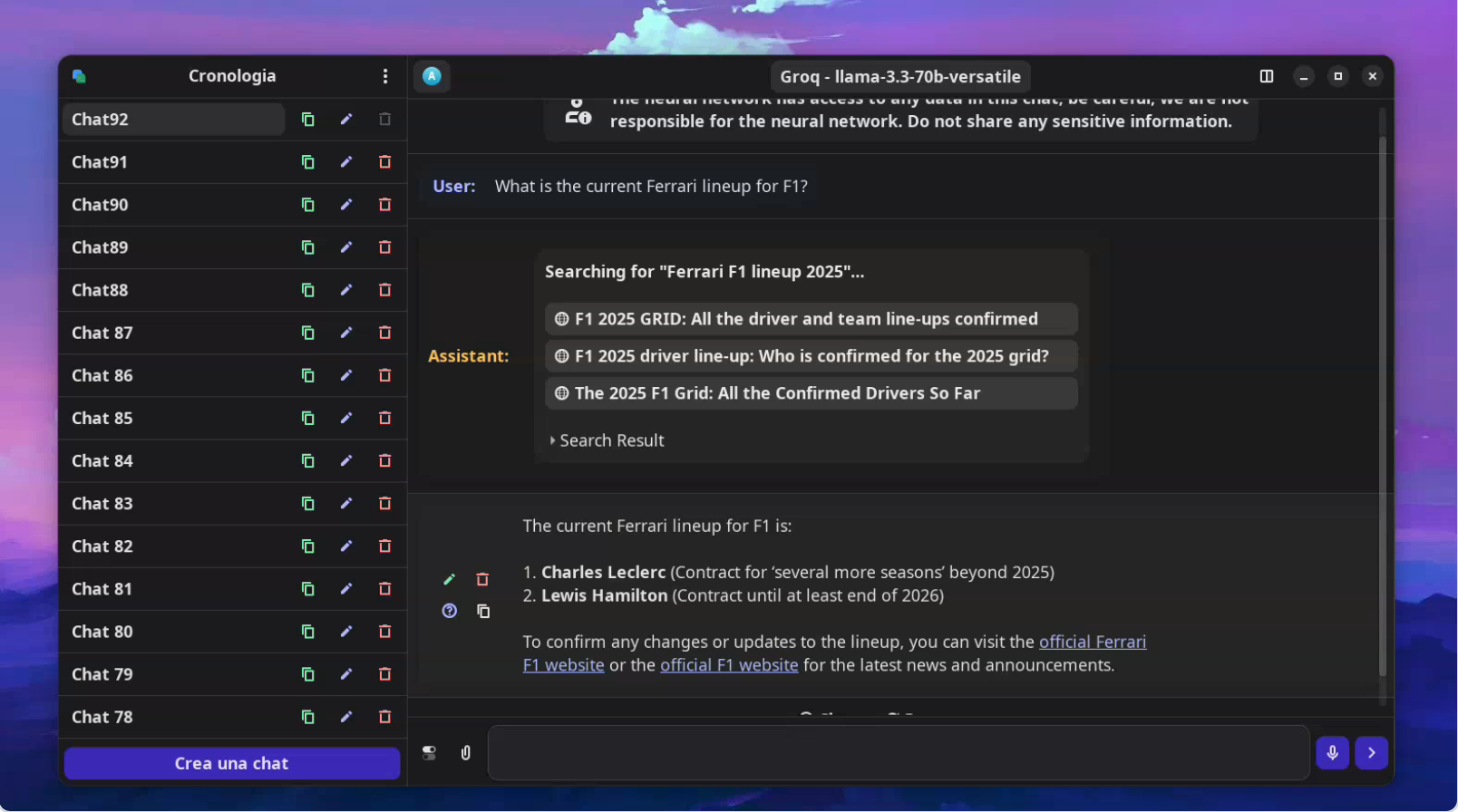This screenshot has width=1458, height=812.
Task: Send the message with the arrow button
Action: tap(1371, 753)
